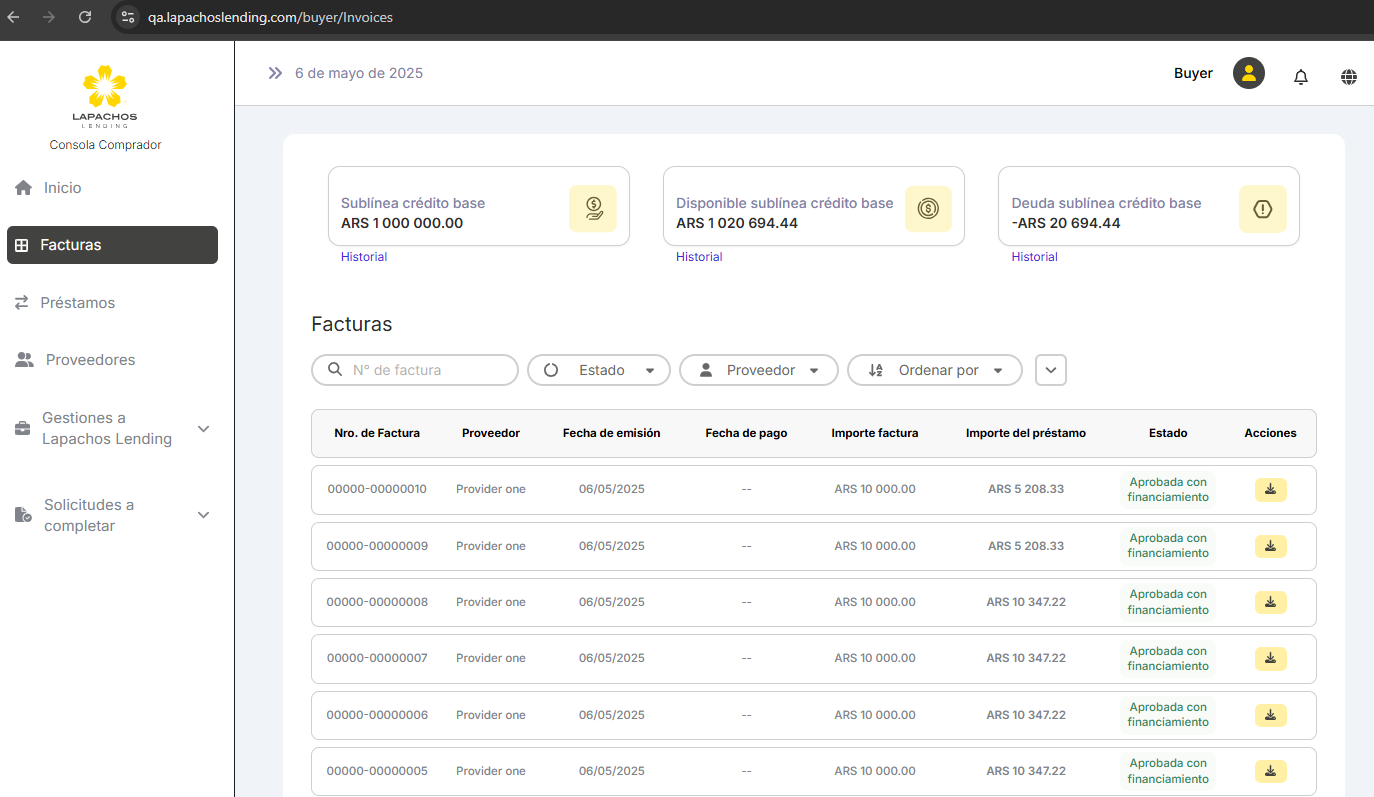Open Proveedores in the sidebar
This screenshot has width=1374, height=797.
coord(89,360)
